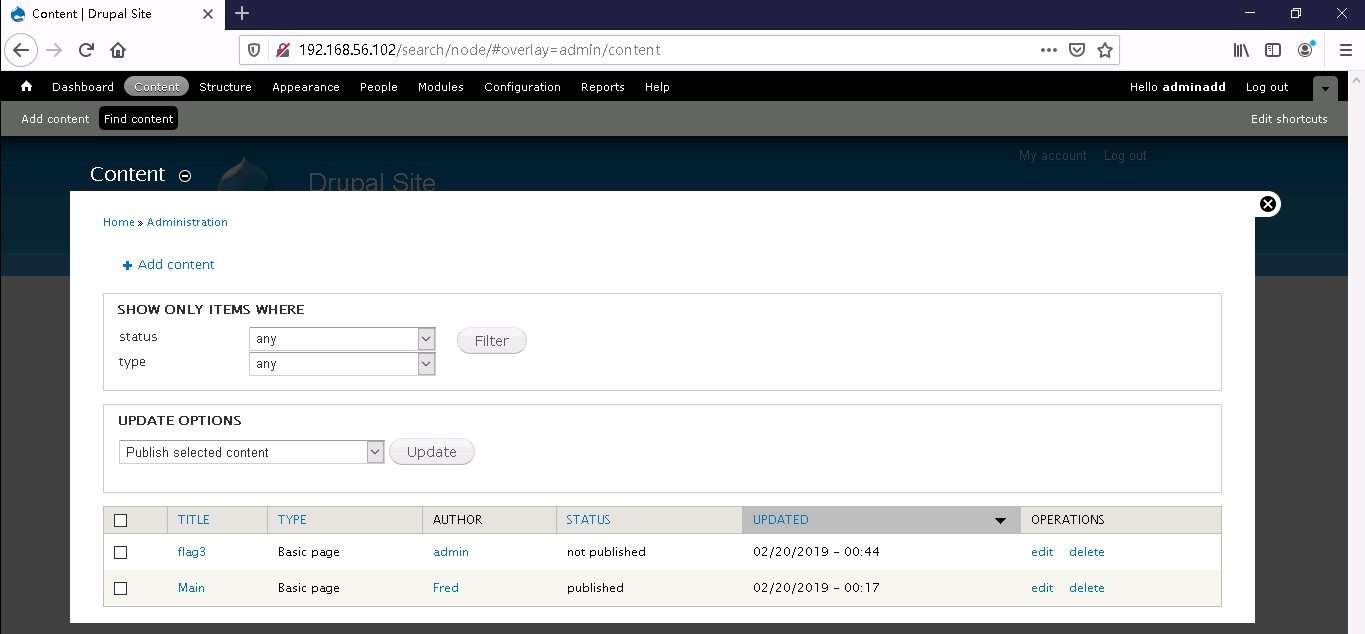This screenshot has width=1365, height=634.
Task: Bookmark this page with the star icon
Action: [x=1105, y=50]
